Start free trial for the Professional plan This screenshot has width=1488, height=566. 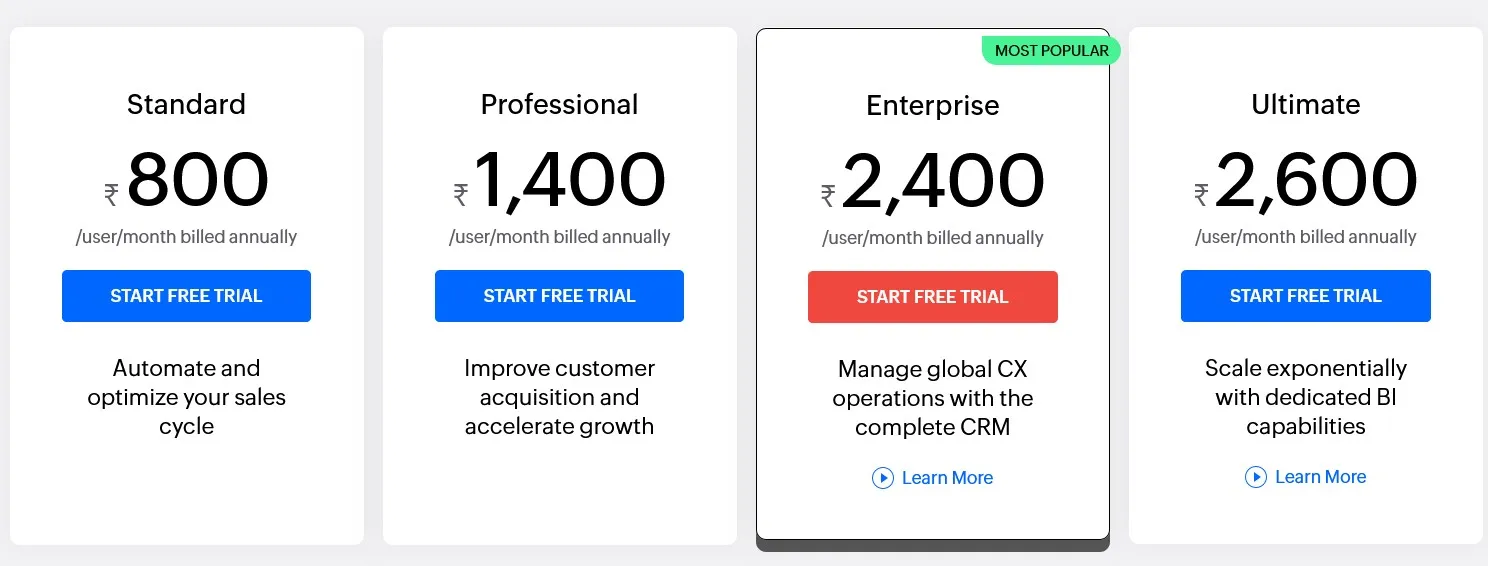[559, 296]
